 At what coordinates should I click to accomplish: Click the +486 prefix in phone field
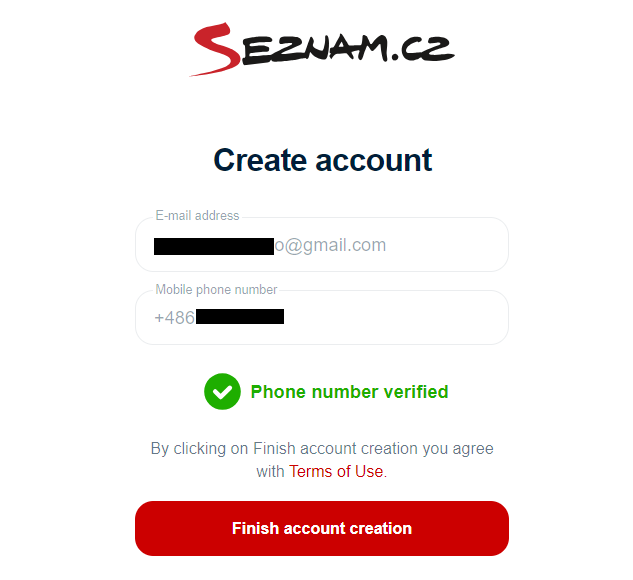(174, 318)
